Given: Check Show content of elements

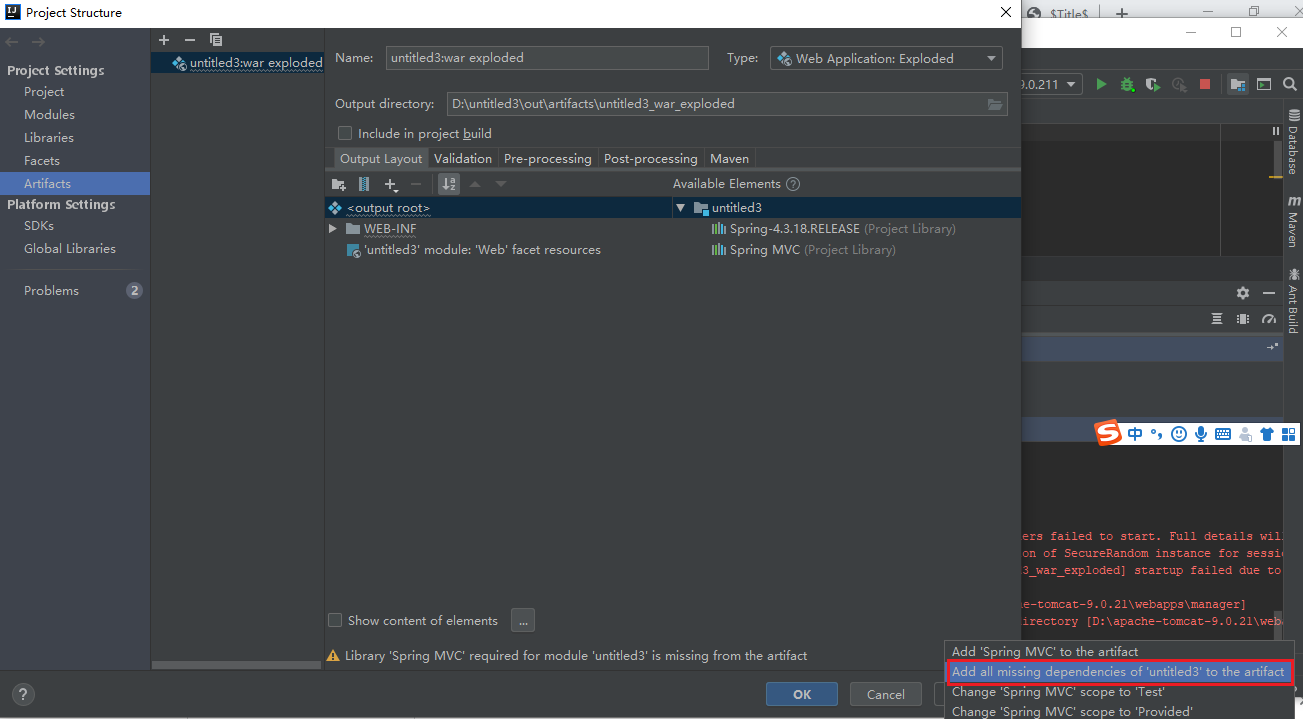Looking at the screenshot, I should (x=335, y=620).
